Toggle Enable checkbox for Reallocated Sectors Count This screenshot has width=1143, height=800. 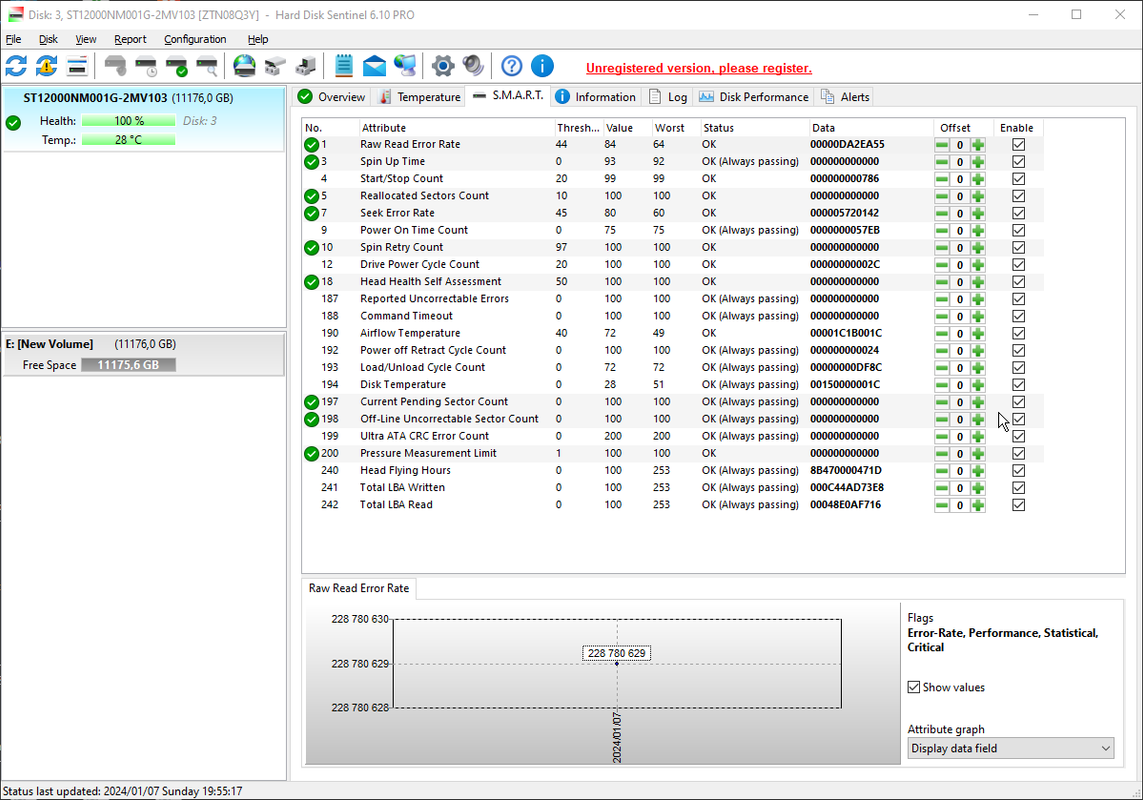(1018, 196)
